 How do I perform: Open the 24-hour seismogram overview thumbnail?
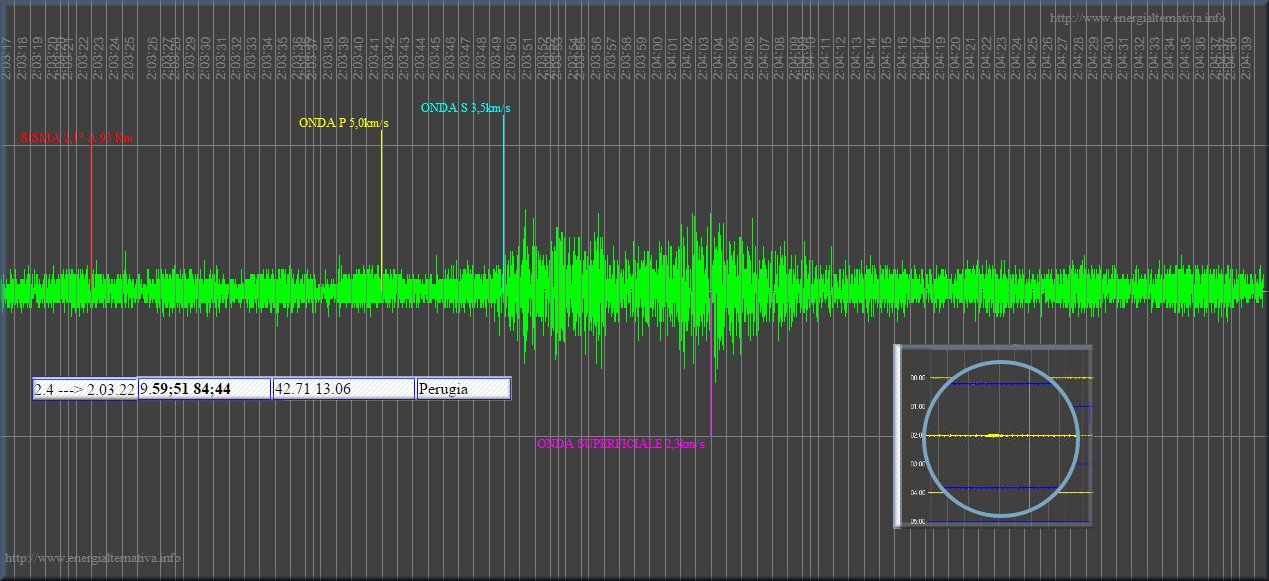click(x=993, y=436)
